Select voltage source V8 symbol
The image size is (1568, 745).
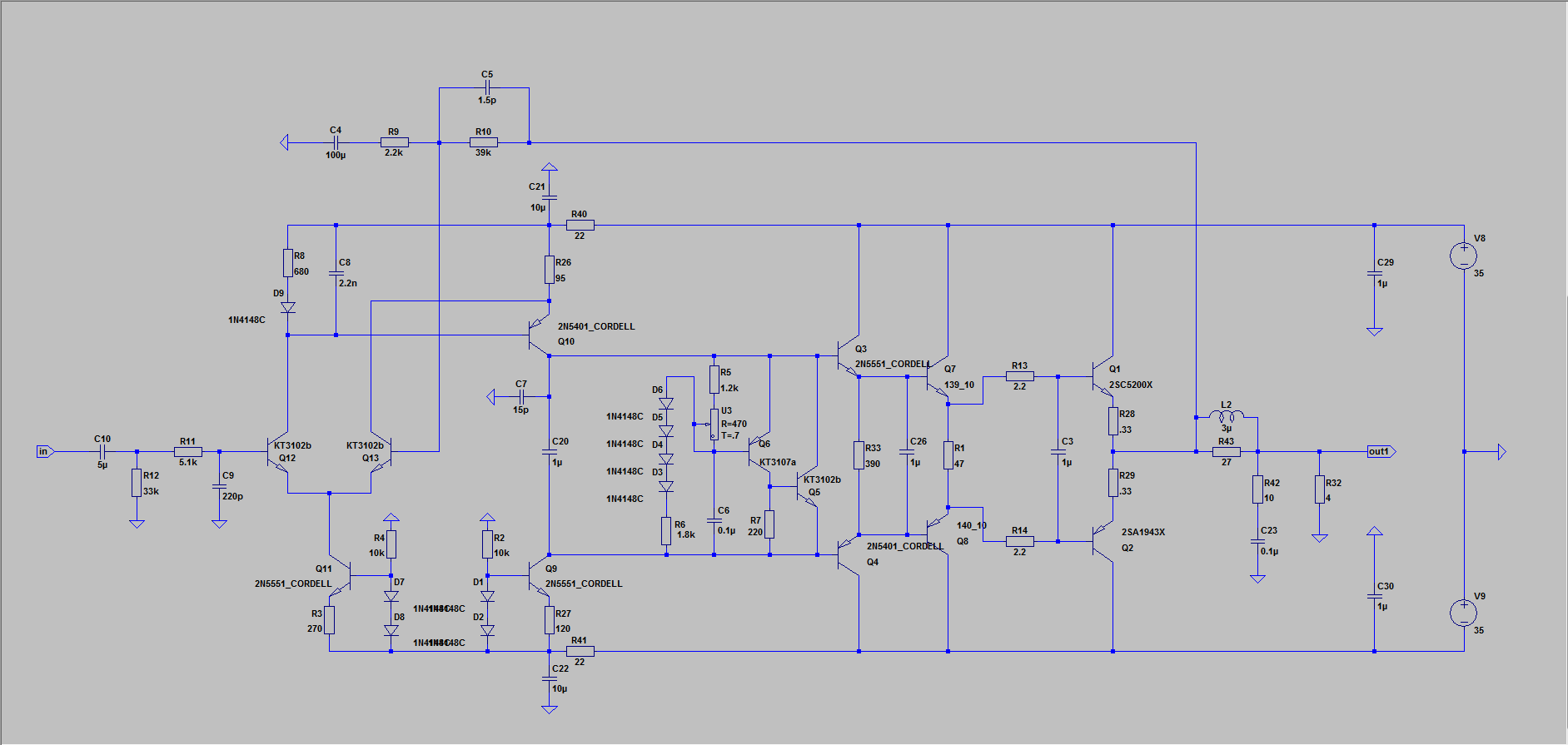coord(1463,256)
